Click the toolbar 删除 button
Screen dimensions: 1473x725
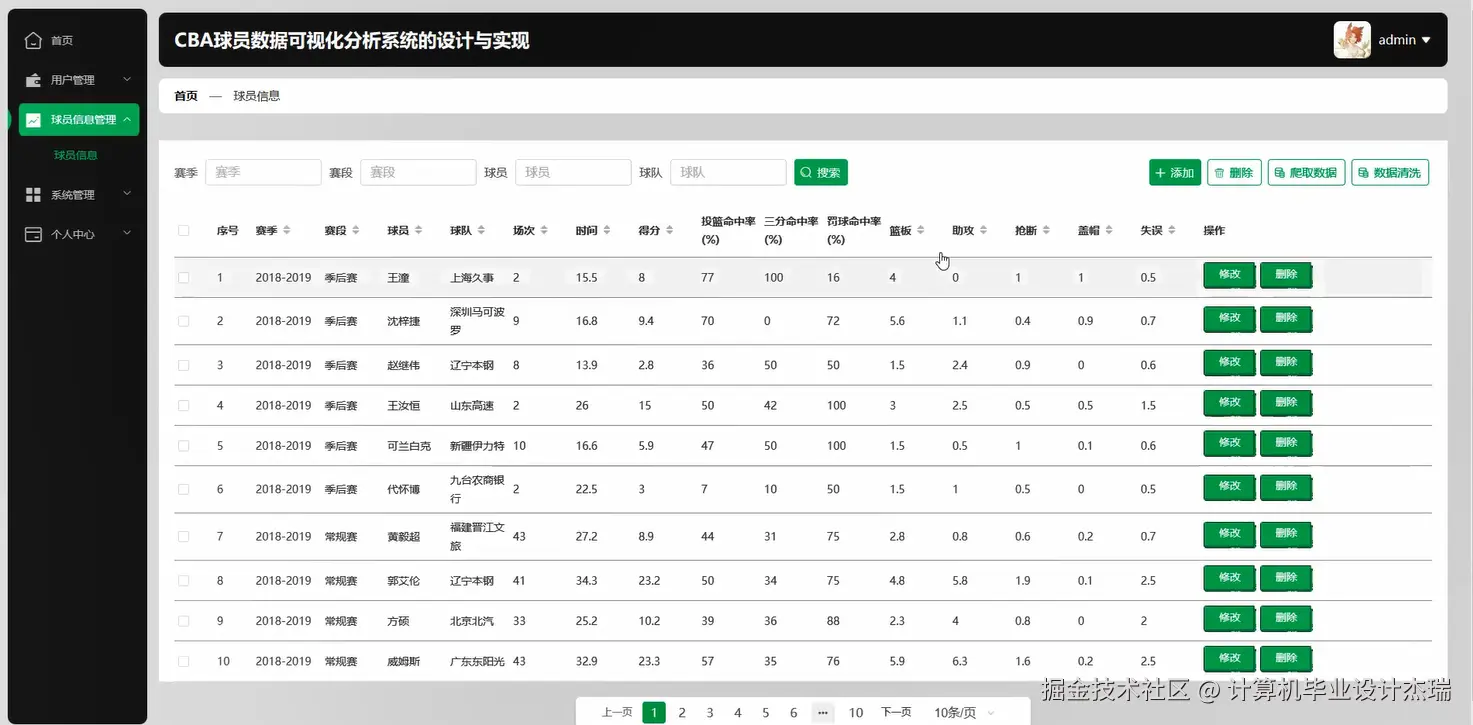pyautogui.click(x=1234, y=172)
